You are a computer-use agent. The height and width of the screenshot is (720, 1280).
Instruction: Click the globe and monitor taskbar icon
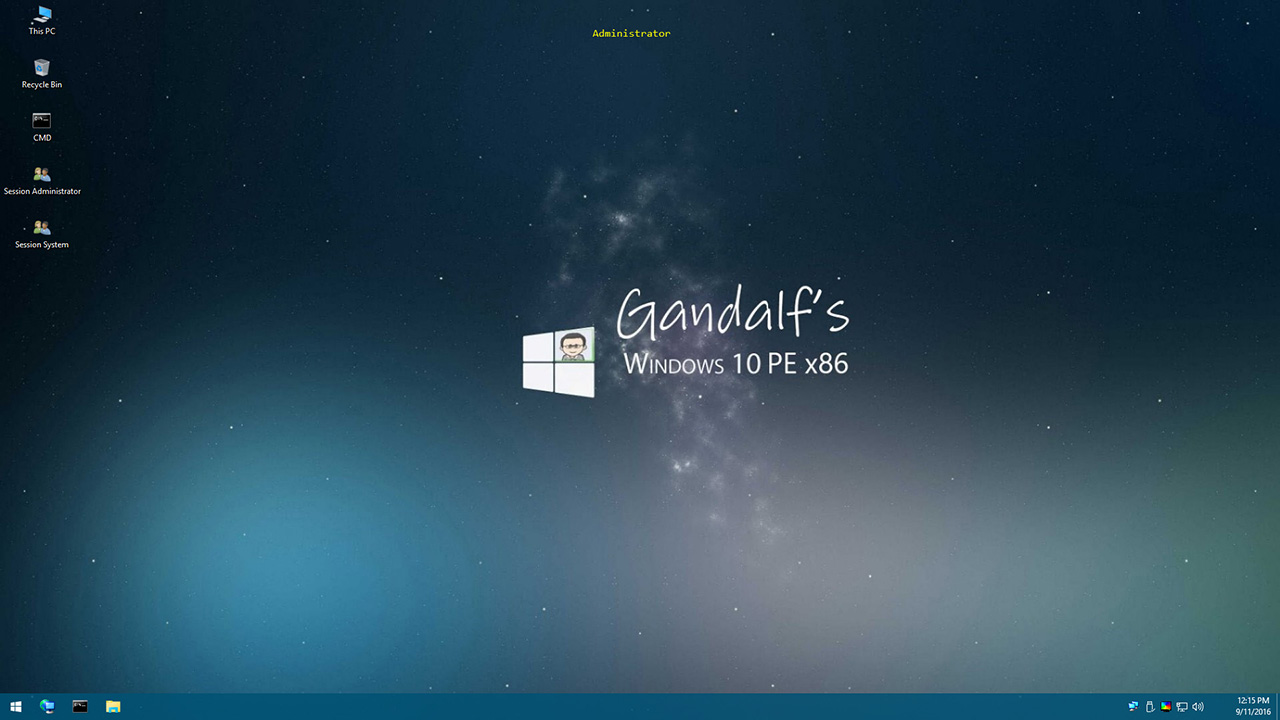[47, 707]
